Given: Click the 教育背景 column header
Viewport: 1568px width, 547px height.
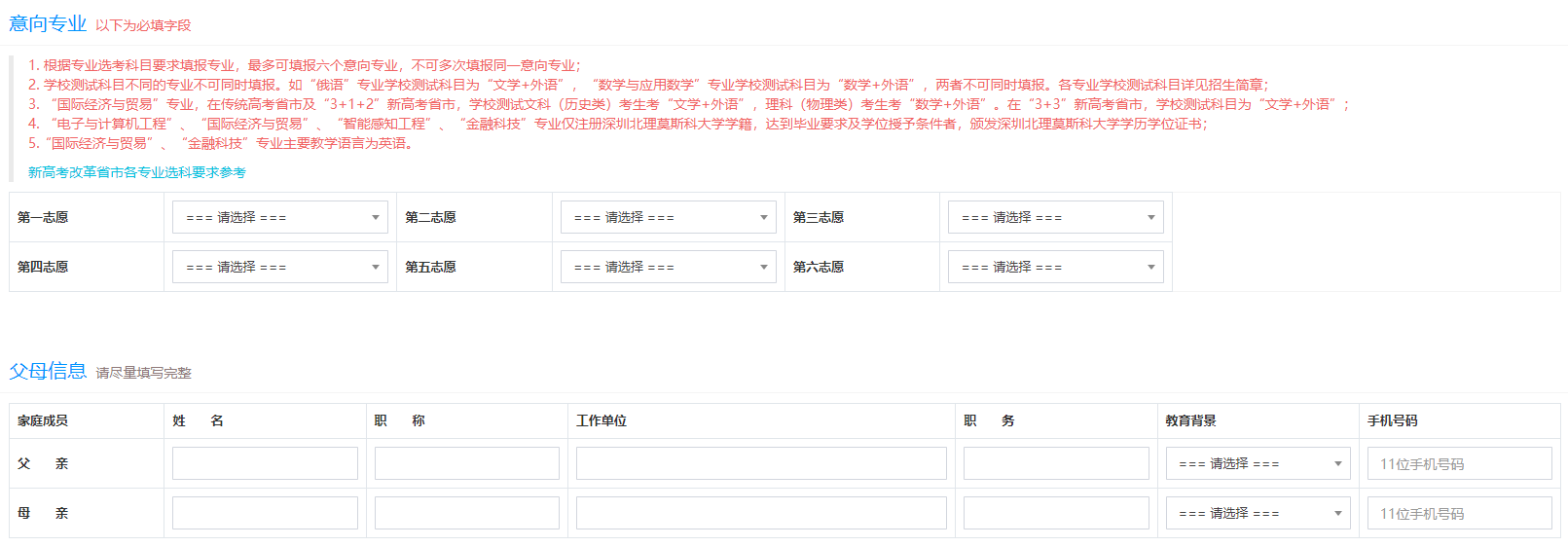Looking at the screenshot, I should coord(1191,420).
